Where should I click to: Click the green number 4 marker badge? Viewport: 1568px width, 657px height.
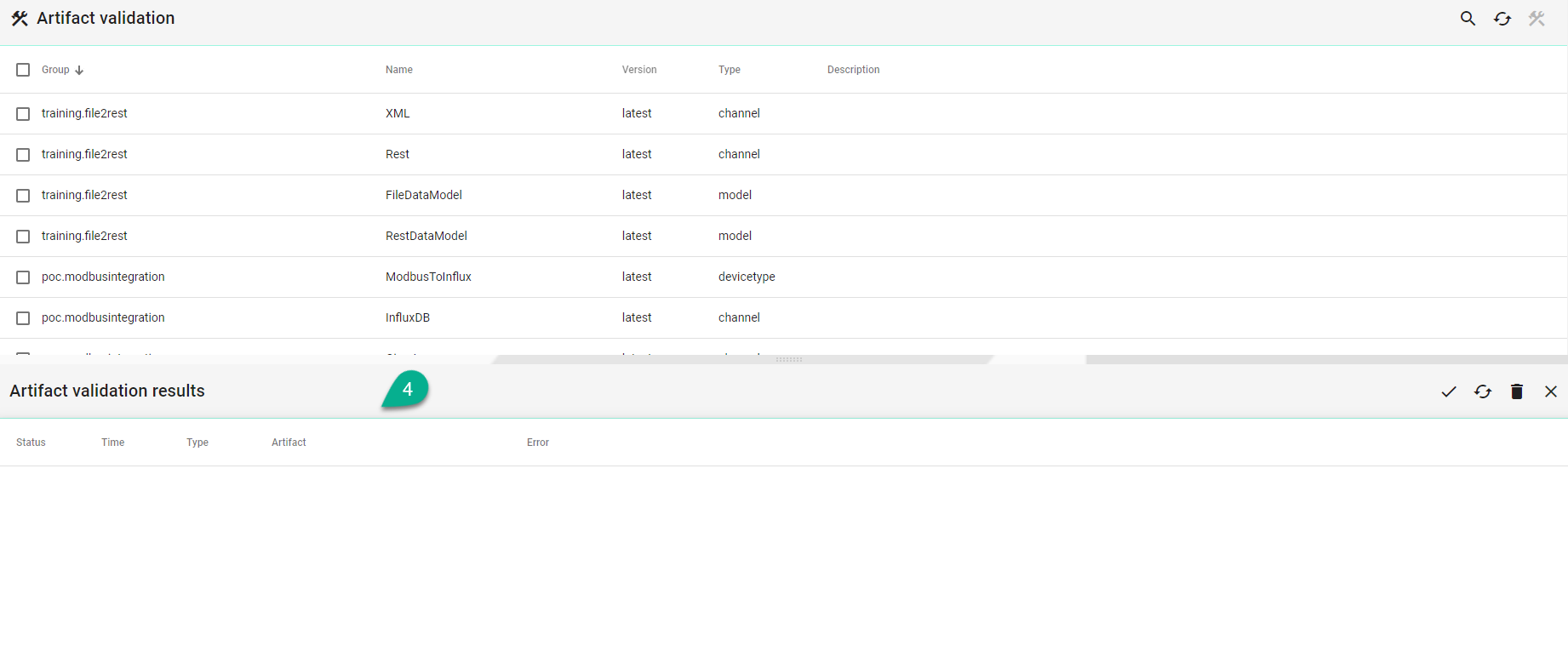pyautogui.click(x=407, y=389)
